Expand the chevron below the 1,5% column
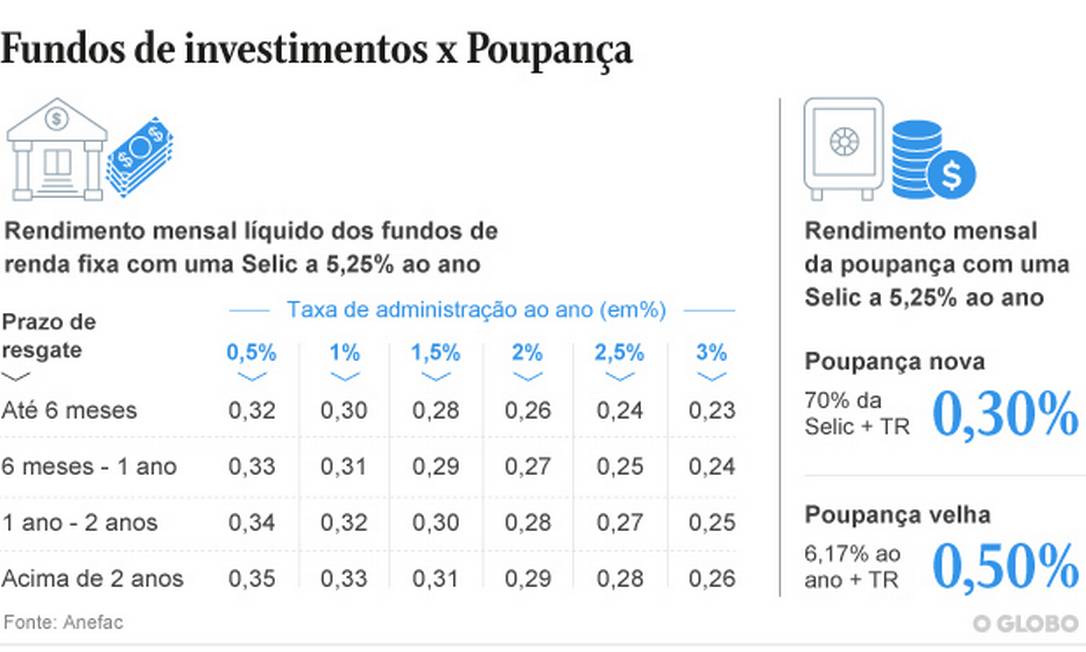This screenshot has height=652, width=1086. [x=436, y=377]
